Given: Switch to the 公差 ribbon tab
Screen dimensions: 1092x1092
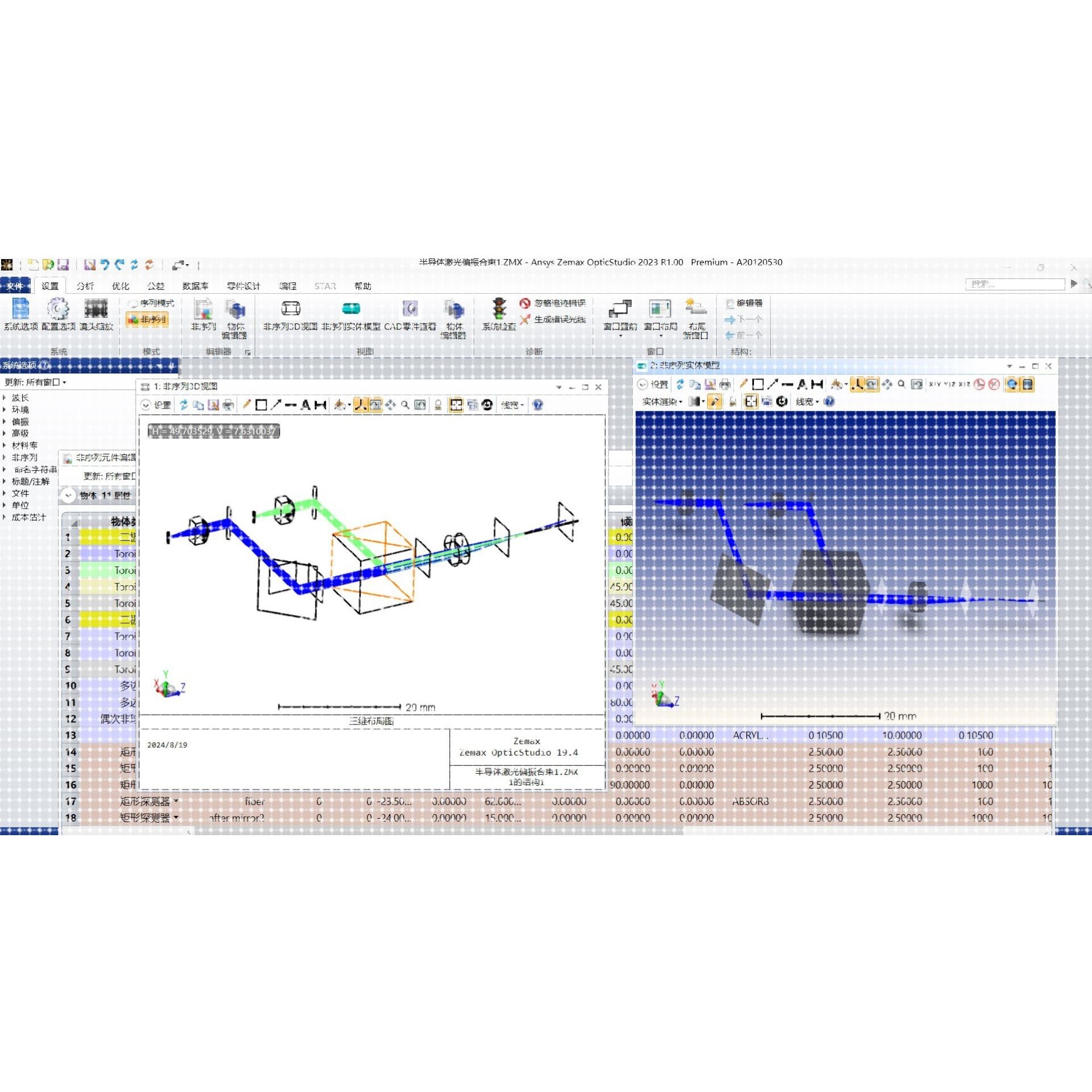Looking at the screenshot, I should pos(156,286).
